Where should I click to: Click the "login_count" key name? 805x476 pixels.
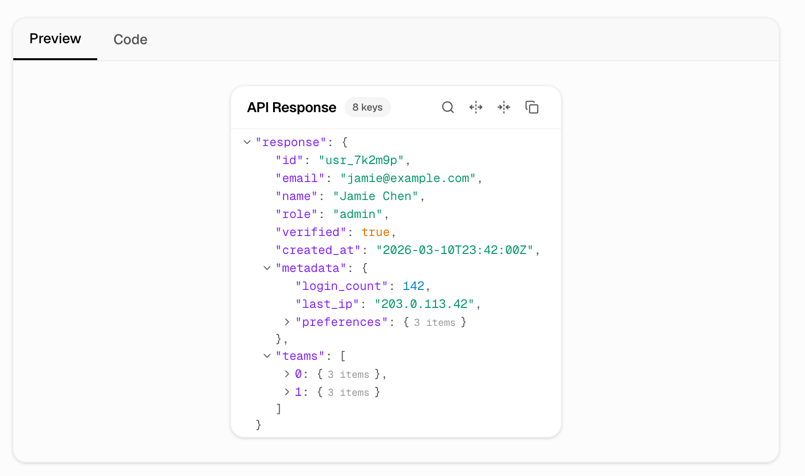tap(341, 286)
